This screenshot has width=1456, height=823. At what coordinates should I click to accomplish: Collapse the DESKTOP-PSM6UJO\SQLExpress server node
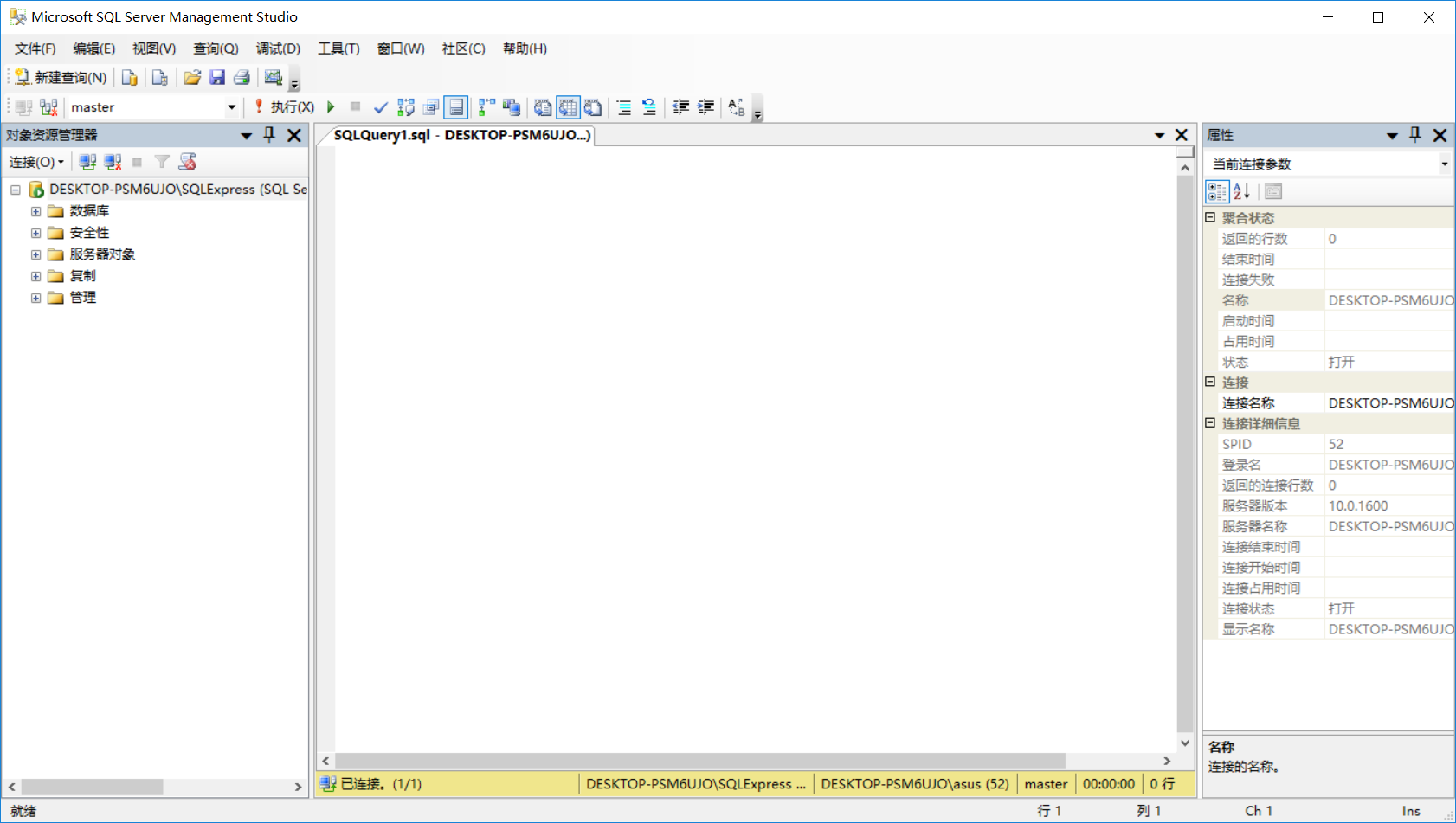coord(16,190)
